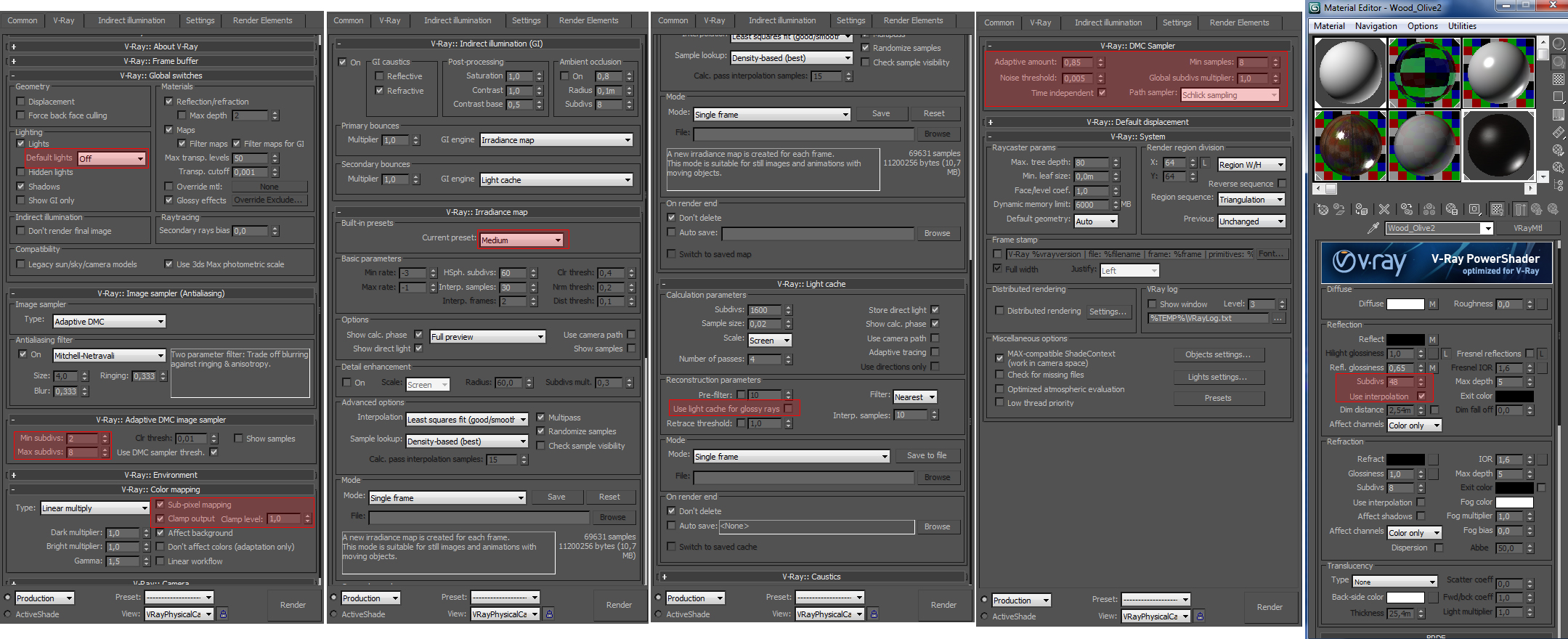Click the Make Material Copy icon

pyautogui.click(x=1407, y=209)
